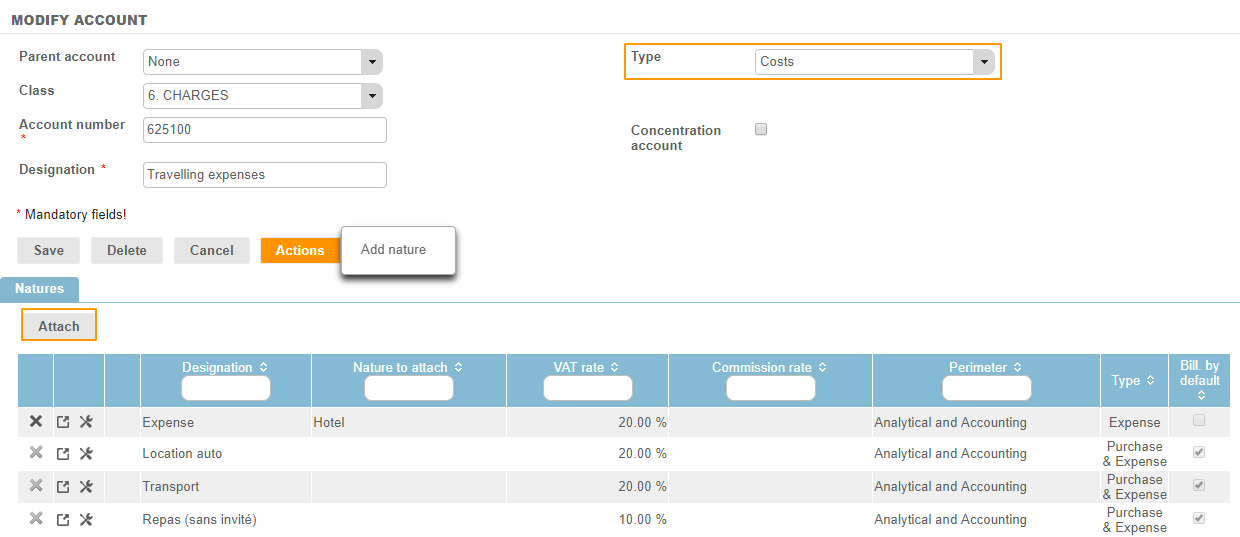Click the tools icon for Repas (sans invité)
This screenshot has width=1240, height=537.
(86, 520)
